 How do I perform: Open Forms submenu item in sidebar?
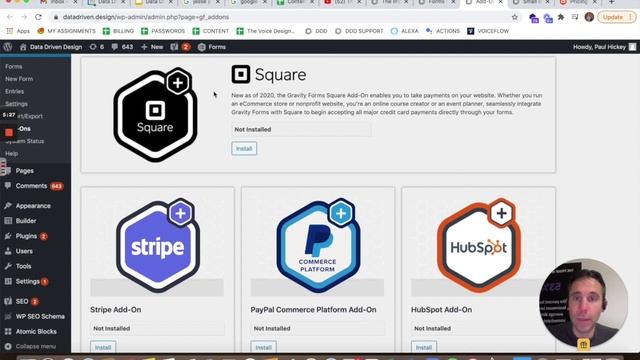click(13, 66)
